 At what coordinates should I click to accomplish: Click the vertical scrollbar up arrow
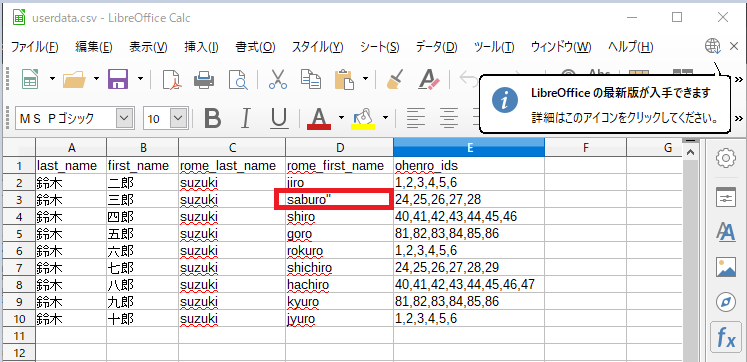690,152
